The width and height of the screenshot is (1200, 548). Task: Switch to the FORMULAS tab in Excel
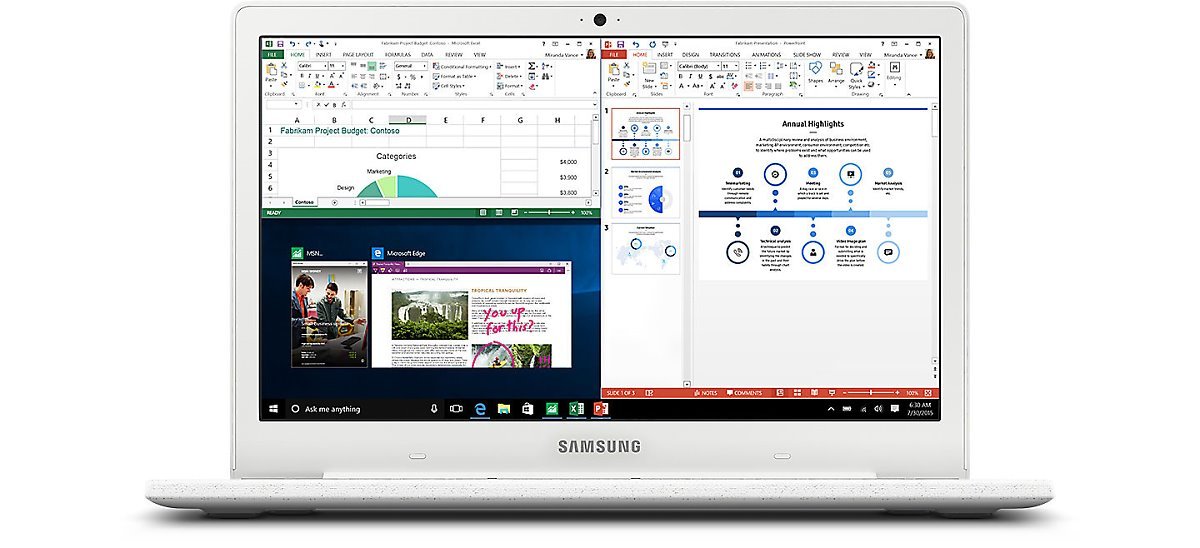click(x=398, y=55)
